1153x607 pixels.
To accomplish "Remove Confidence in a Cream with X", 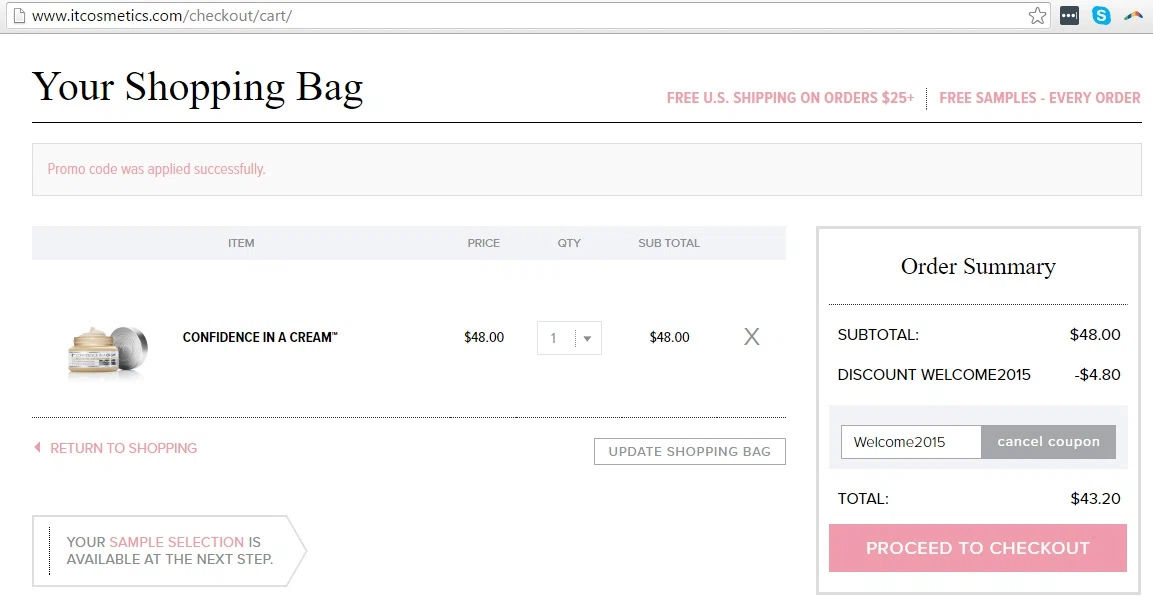I will pos(752,337).
